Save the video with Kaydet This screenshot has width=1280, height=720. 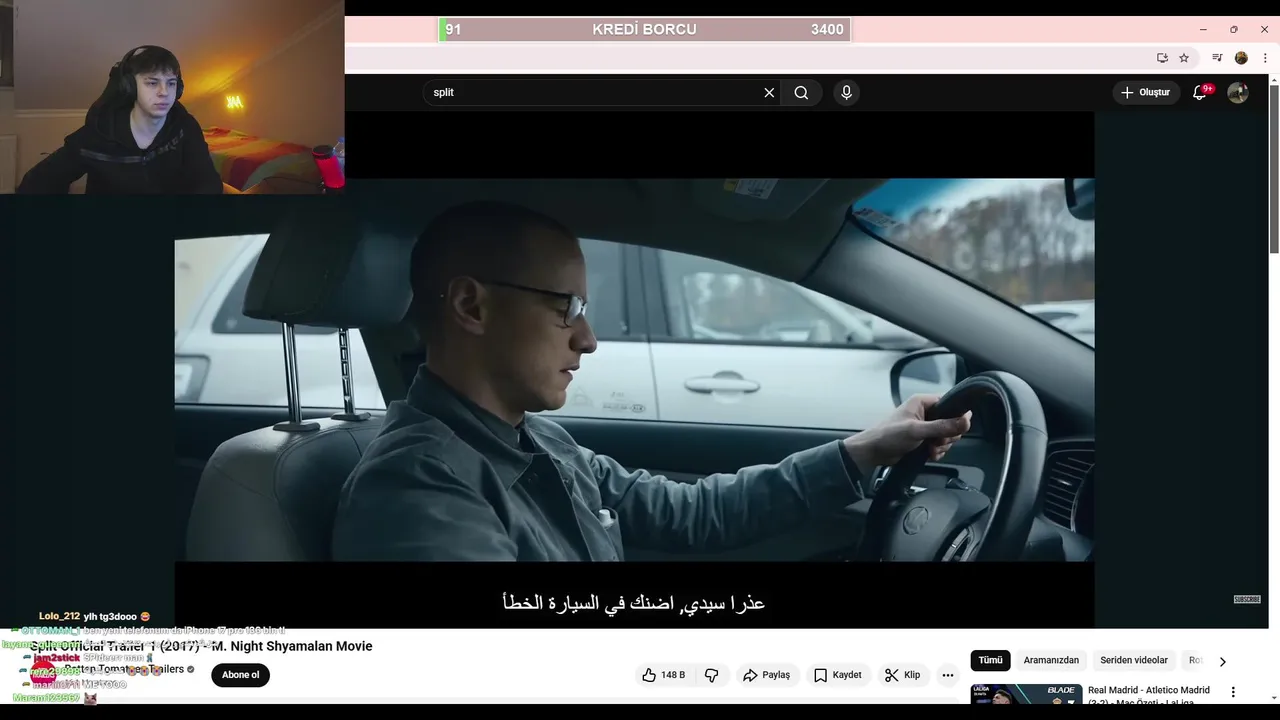[x=837, y=675]
